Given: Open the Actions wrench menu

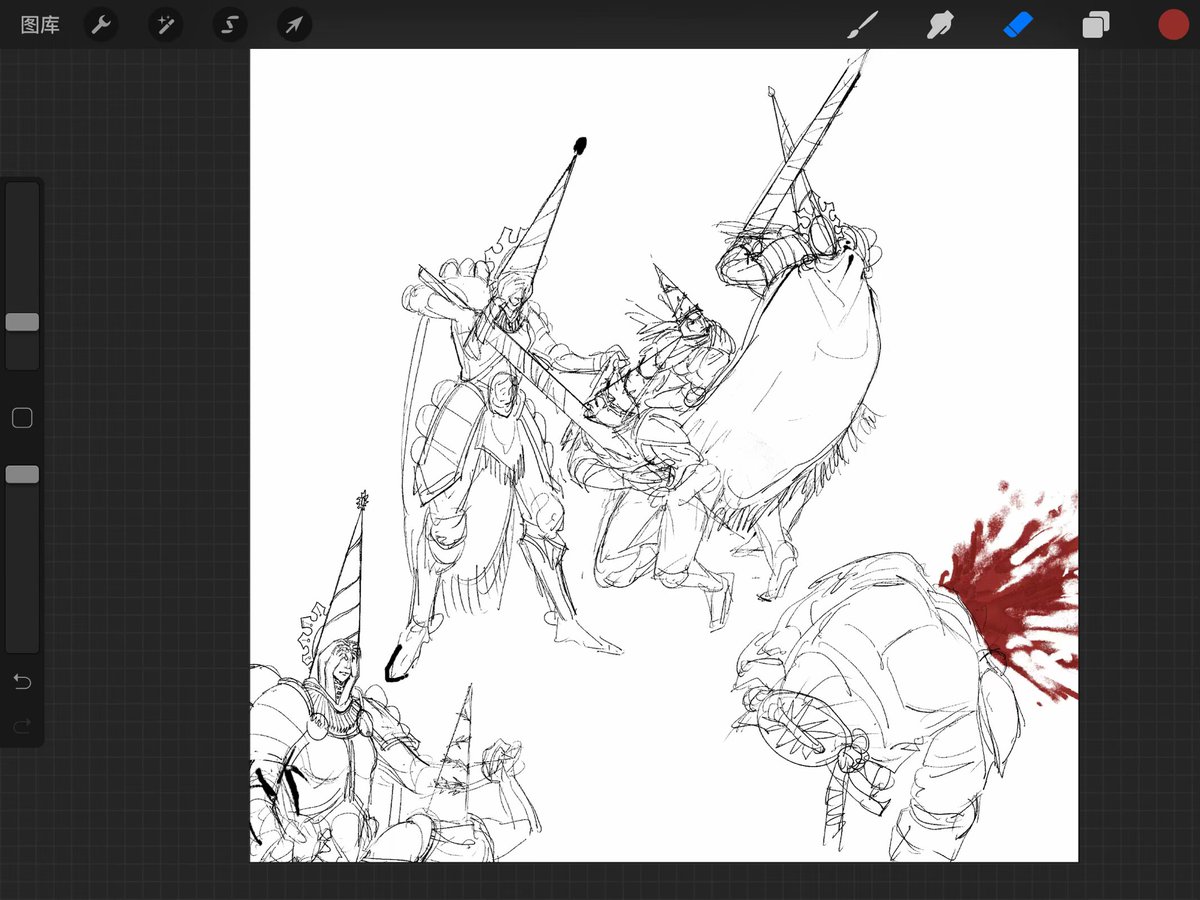Looking at the screenshot, I should tap(100, 25).
